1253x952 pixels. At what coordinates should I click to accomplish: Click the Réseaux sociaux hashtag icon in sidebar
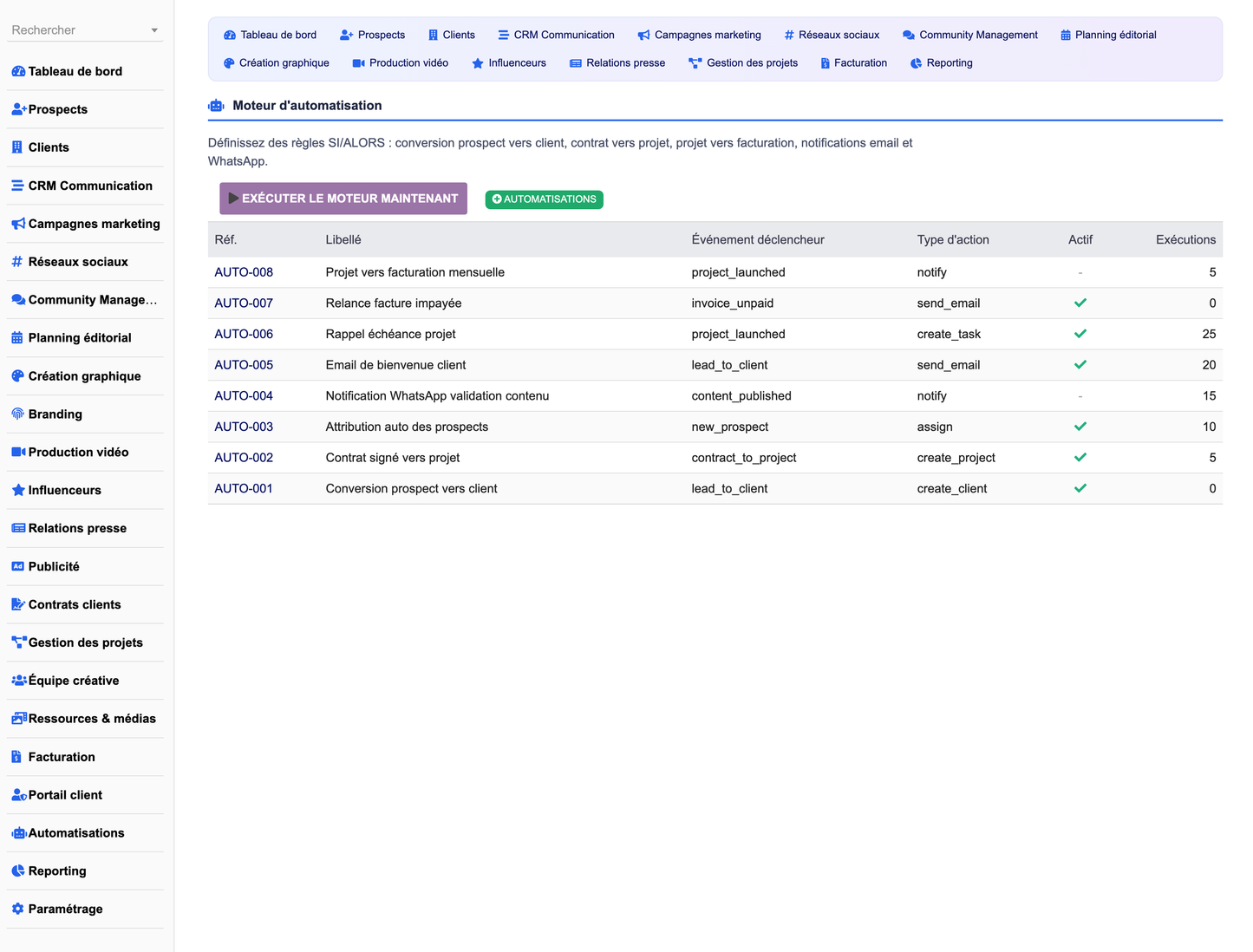(17, 262)
